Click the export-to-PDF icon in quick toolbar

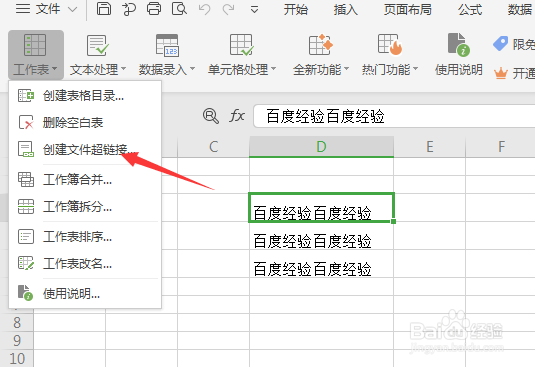129,9
